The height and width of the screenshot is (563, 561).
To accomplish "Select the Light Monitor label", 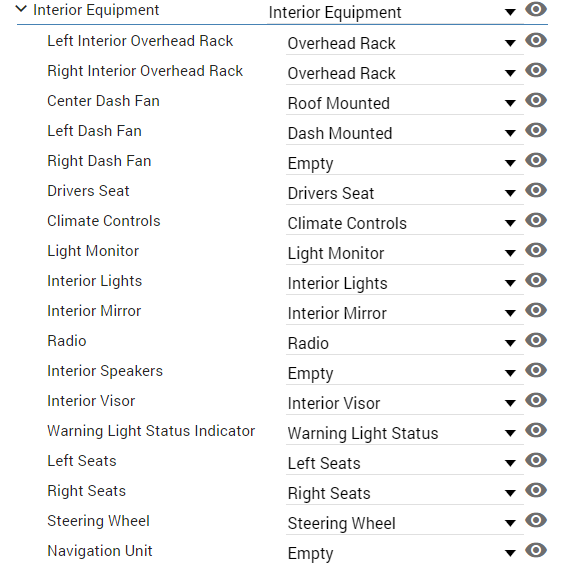I will point(93,251).
